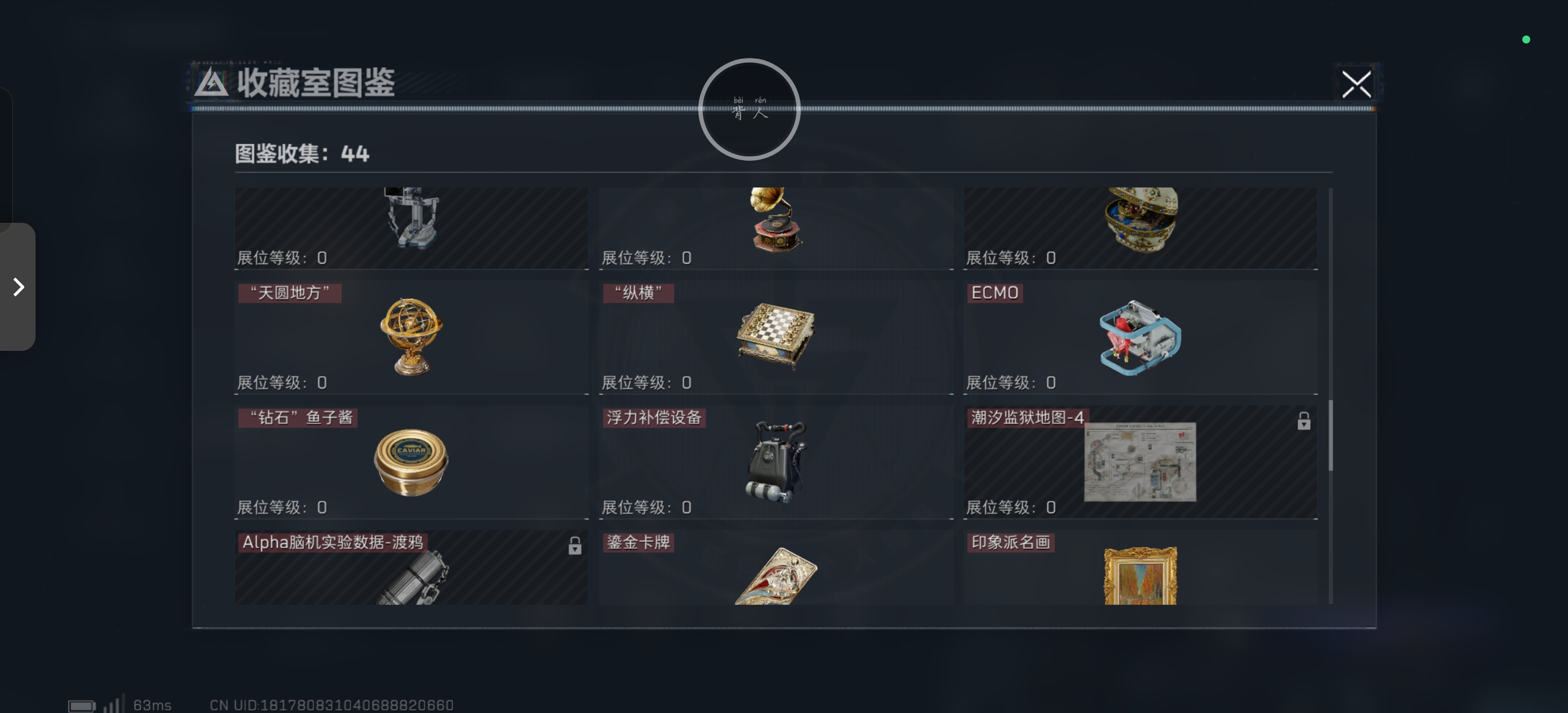1568x713 pixels.
Task: Click the circular 背人 button
Action: pyautogui.click(x=748, y=109)
